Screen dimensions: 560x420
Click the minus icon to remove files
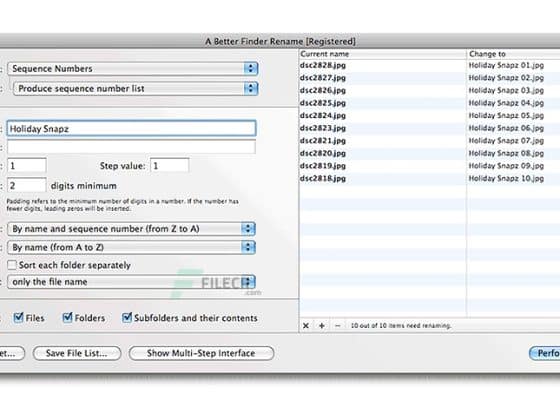click(338, 326)
